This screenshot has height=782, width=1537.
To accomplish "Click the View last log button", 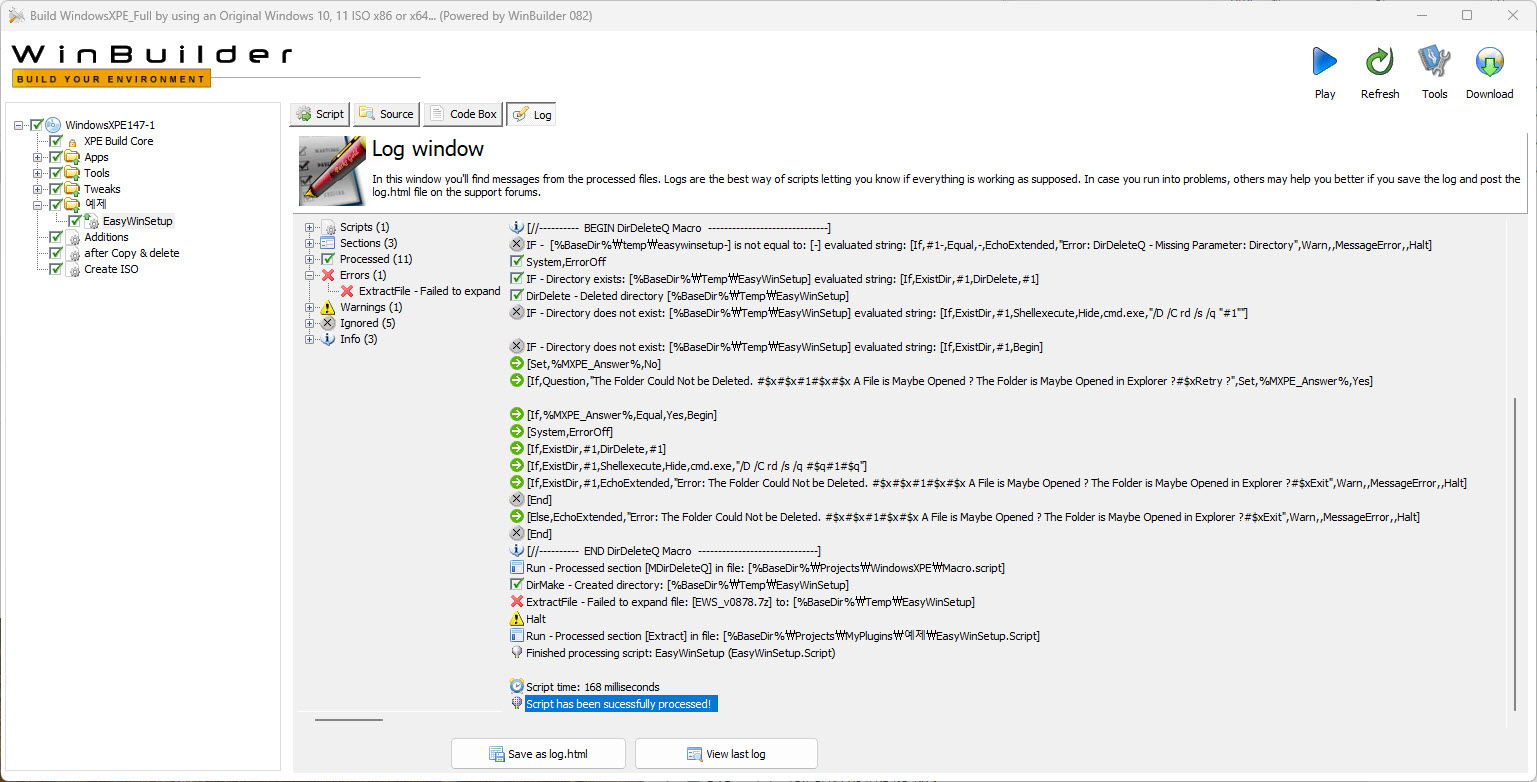I will coord(726,754).
